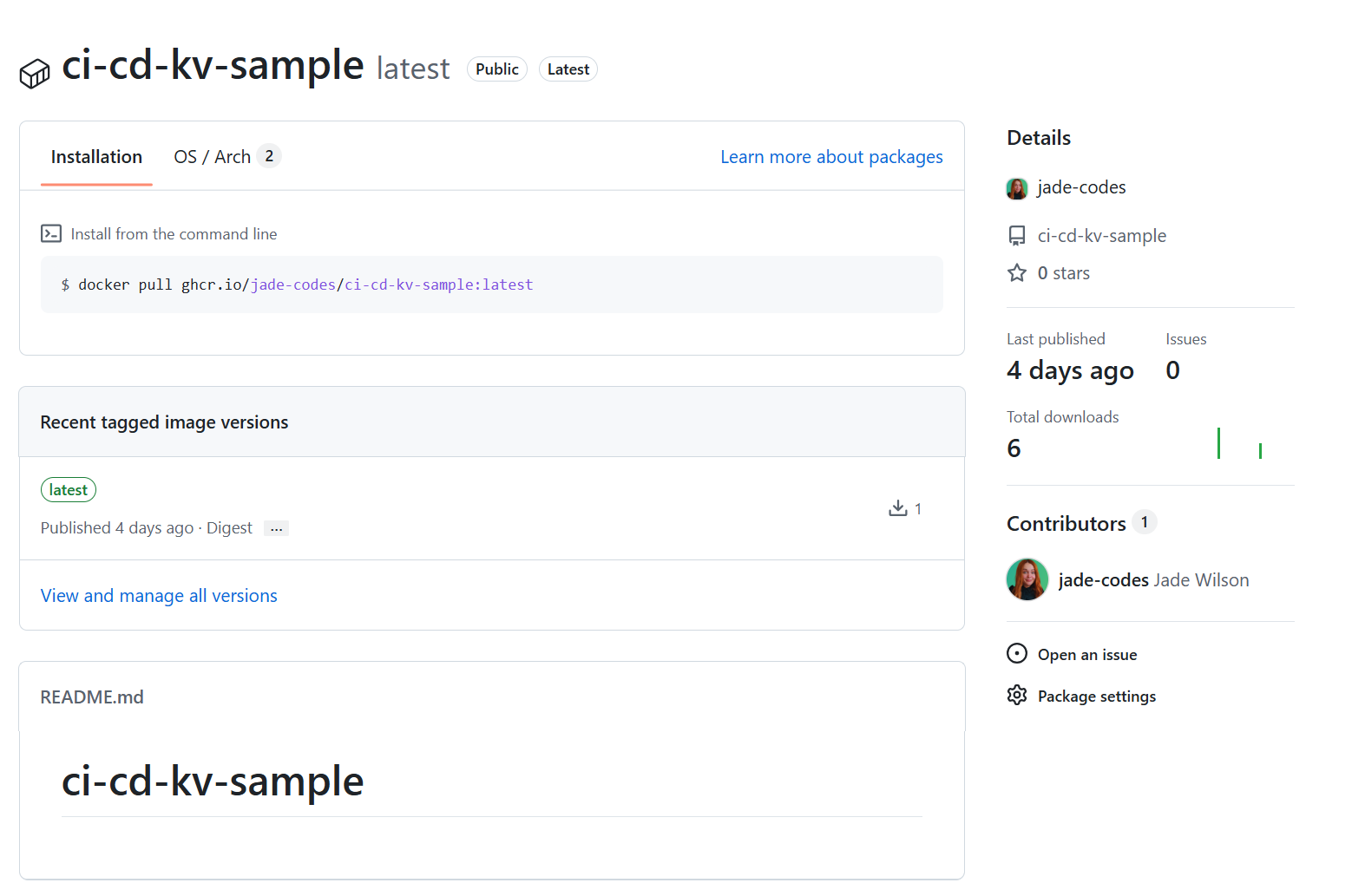Click the download count 1 in latest row
This screenshot has height=896, width=1352.
click(x=918, y=509)
